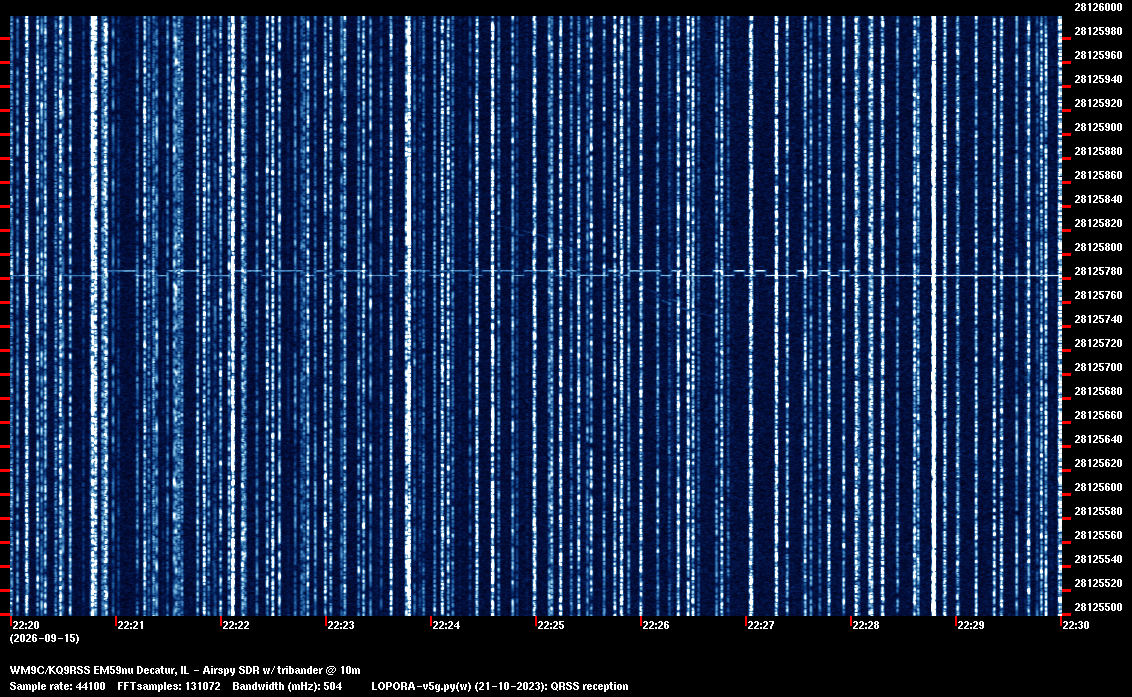Click the 22:20 time axis marker

[26, 625]
